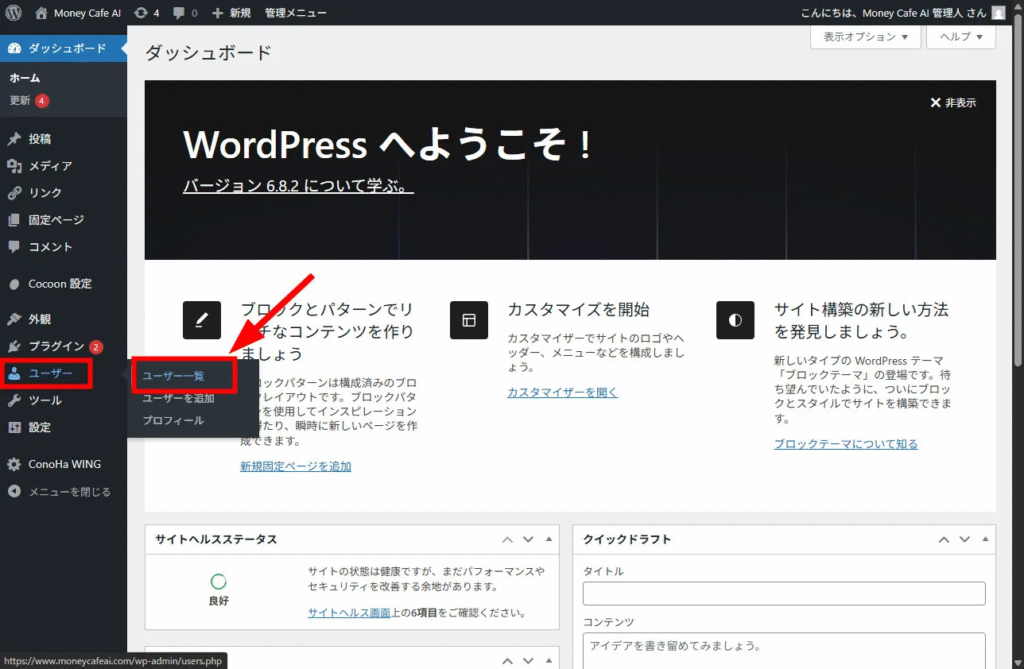Viewport: 1024px width, 669px height.
Task: Click the pencil edit icon in welcome panel
Action: [202, 320]
